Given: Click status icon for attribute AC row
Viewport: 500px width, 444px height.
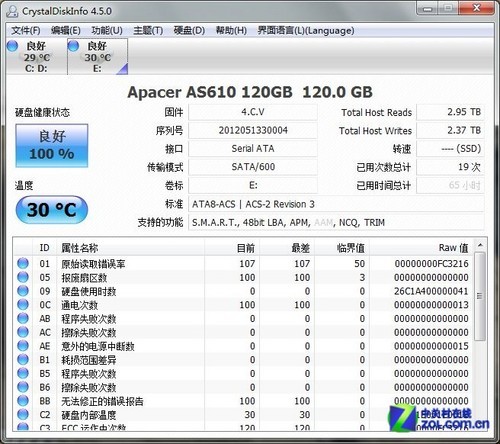Looking at the screenshot, I should 23,332.
